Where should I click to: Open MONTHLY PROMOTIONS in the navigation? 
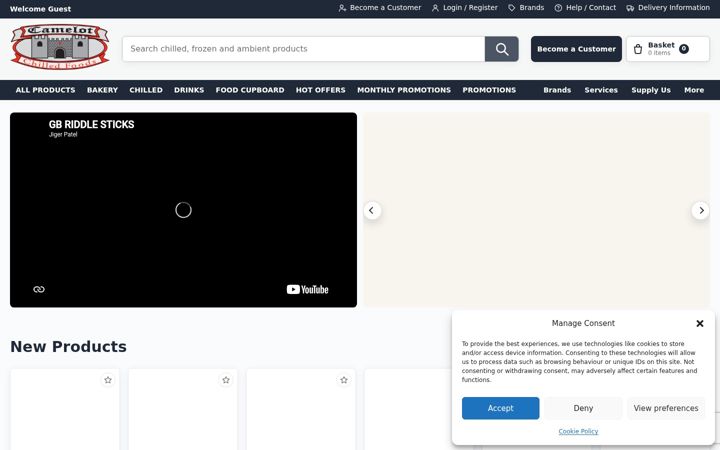(x=404, y=90)
